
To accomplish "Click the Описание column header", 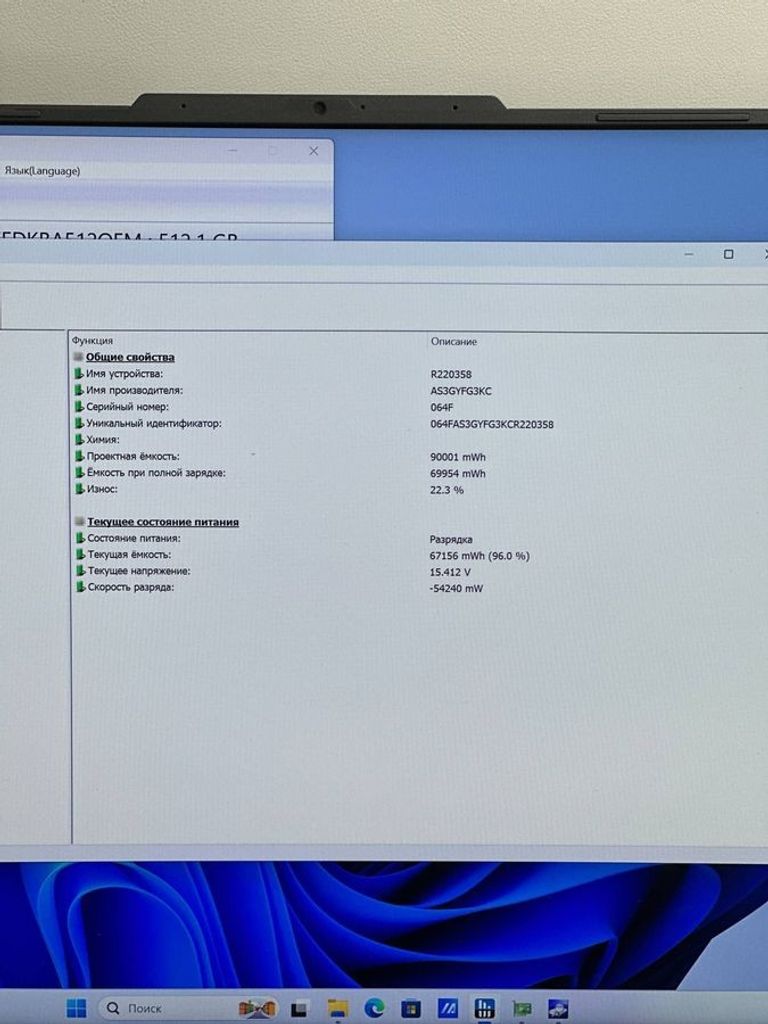I will point(454,341).
